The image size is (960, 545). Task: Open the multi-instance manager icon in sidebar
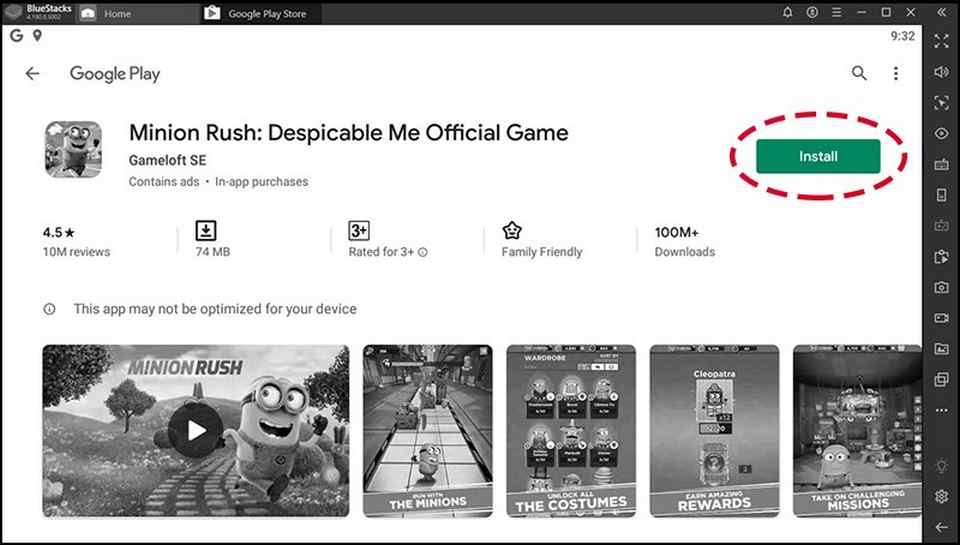(942, 379)
